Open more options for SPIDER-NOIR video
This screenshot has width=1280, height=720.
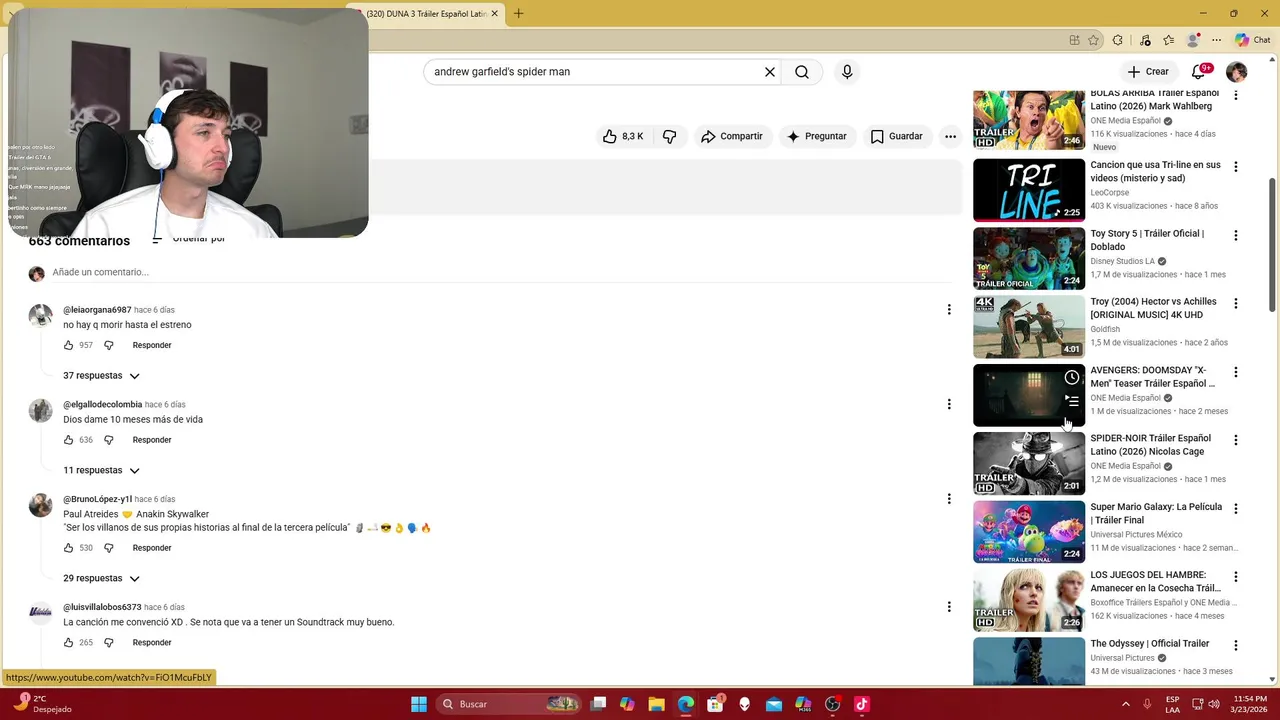[1236, 440]
